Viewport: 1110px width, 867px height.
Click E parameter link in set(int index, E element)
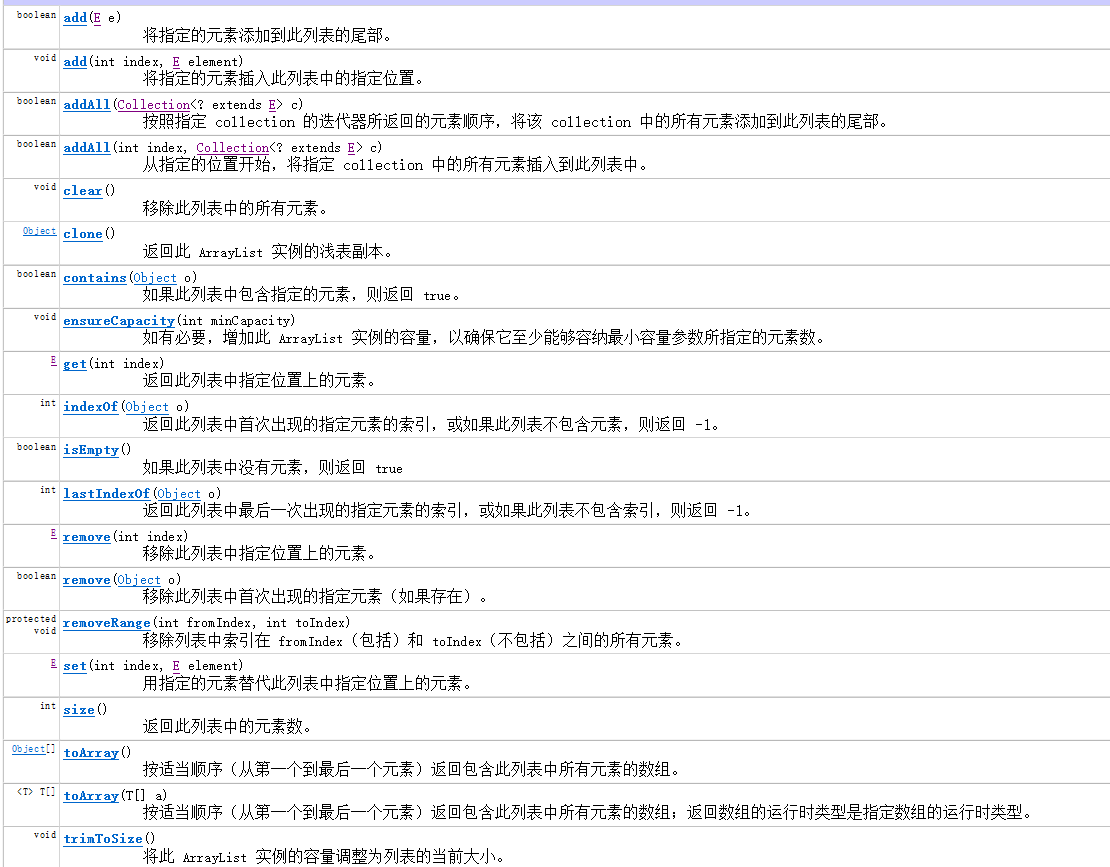pyautogui.click(x=176, y=667)
